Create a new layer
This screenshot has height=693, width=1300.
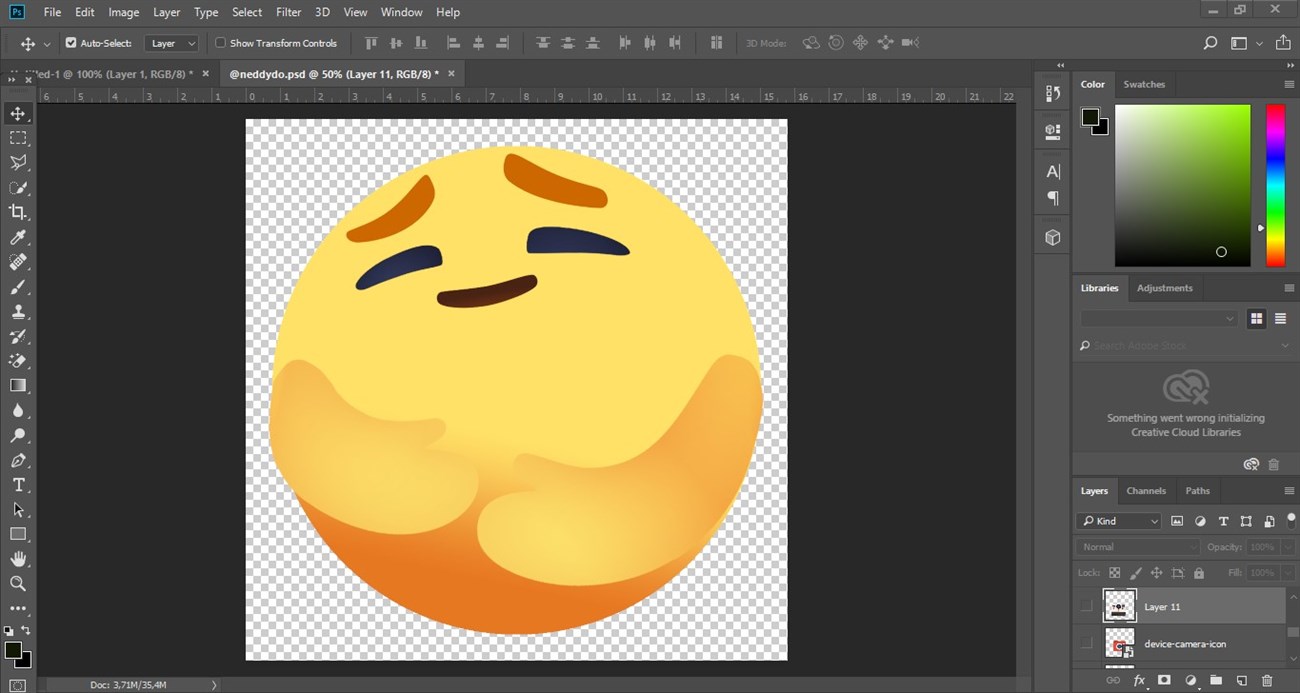click(x=1241, y=680)
